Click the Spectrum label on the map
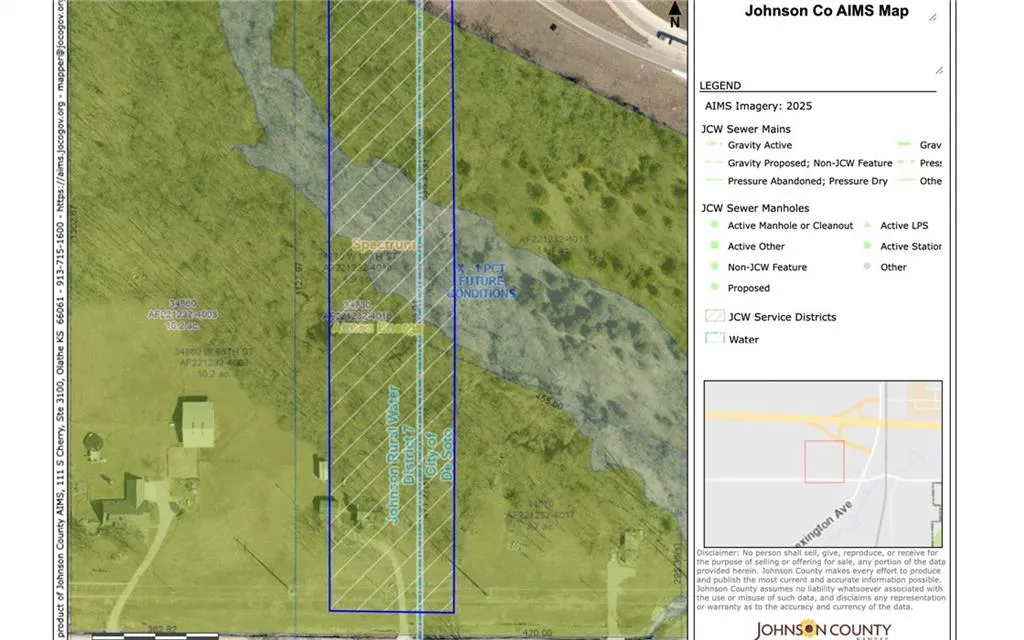The image size is (1024, 640). tap(384, 245)
